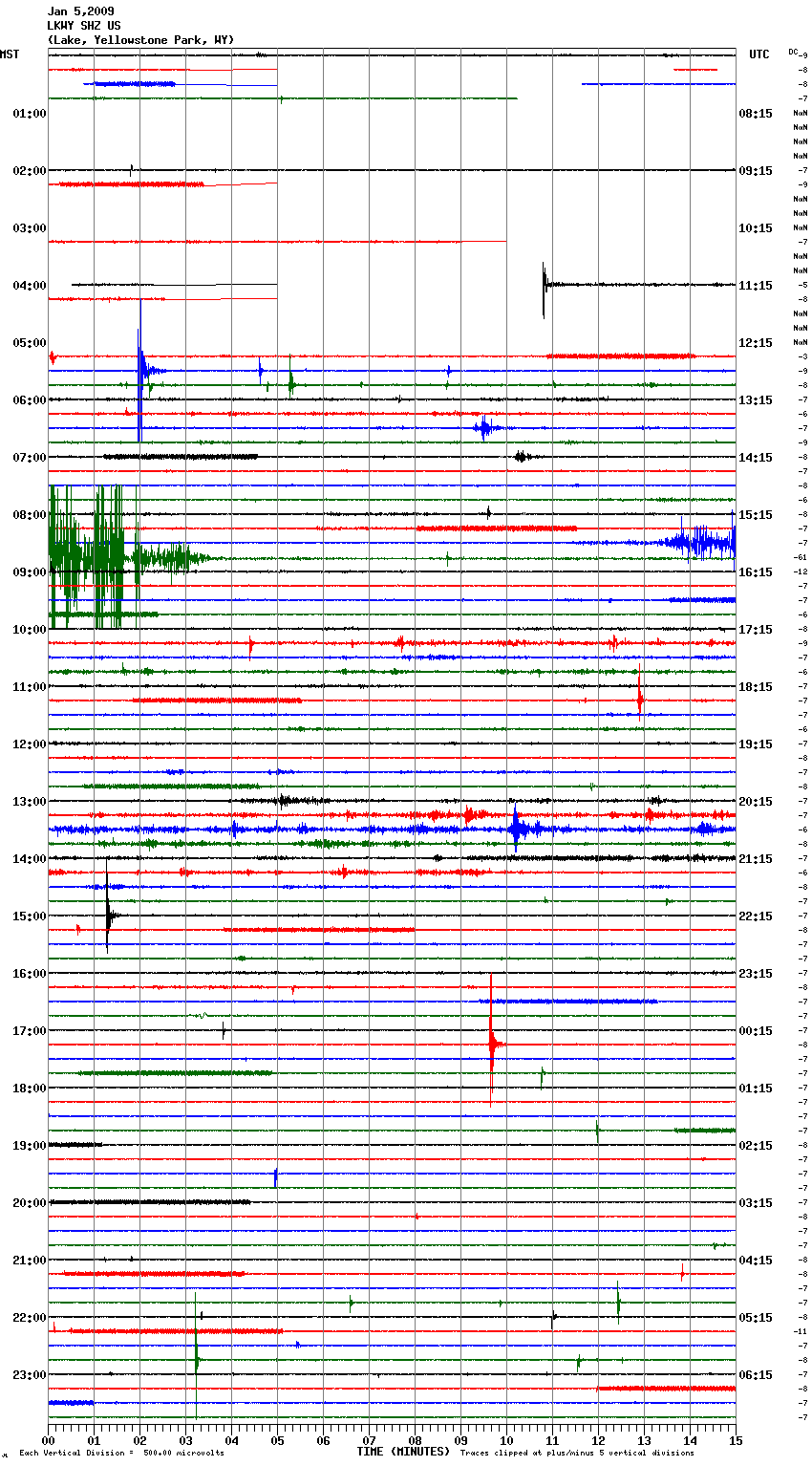The width and height of the screenshot is (812, 1466).
Task: Click the 01:15 UTC time label
Action: tap(756, 1089)
